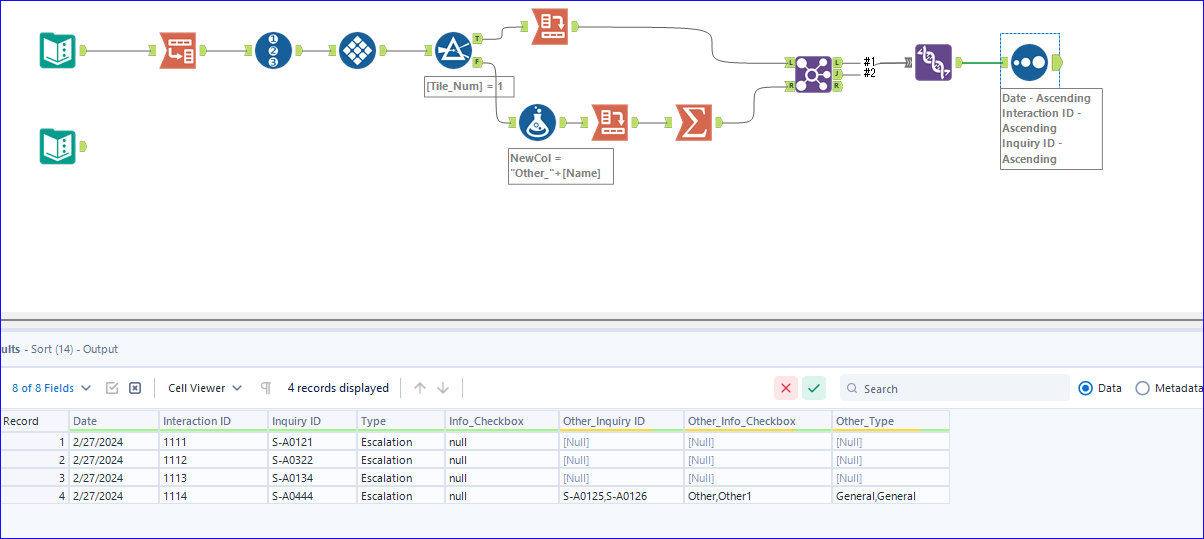The width and height of the screenshot is (1204, 539).
Task: Click into the results Search field
Action: coord(955,388)
